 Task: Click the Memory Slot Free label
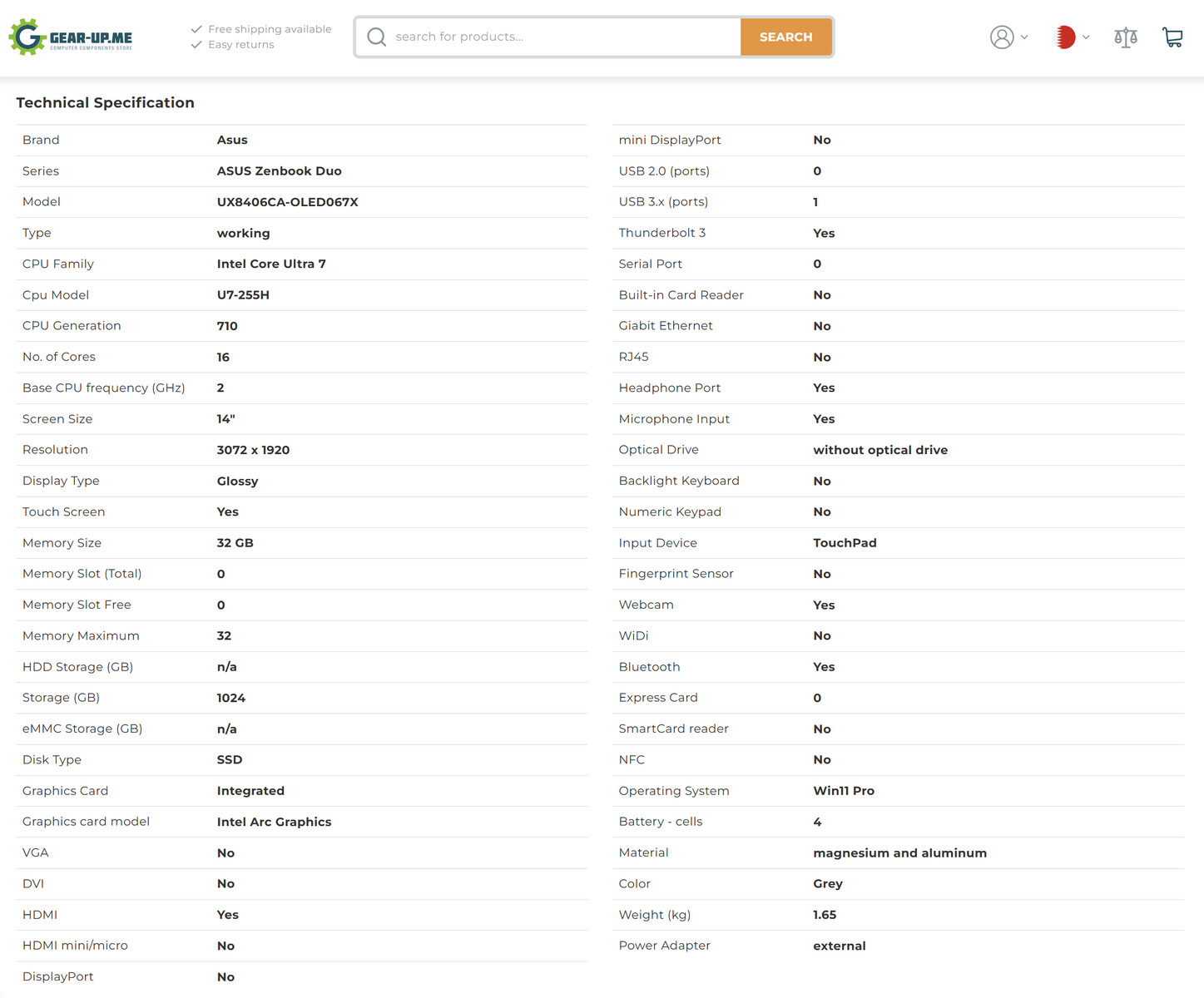tap(77, 605)
